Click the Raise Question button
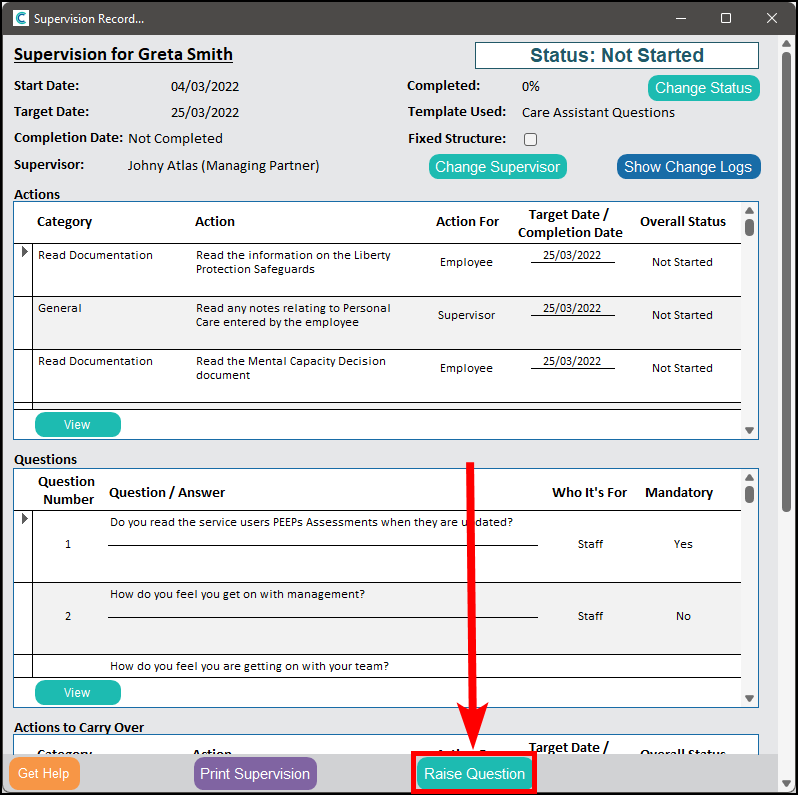The height and width of the screenshot is (795, 798). tap(474, 774)
